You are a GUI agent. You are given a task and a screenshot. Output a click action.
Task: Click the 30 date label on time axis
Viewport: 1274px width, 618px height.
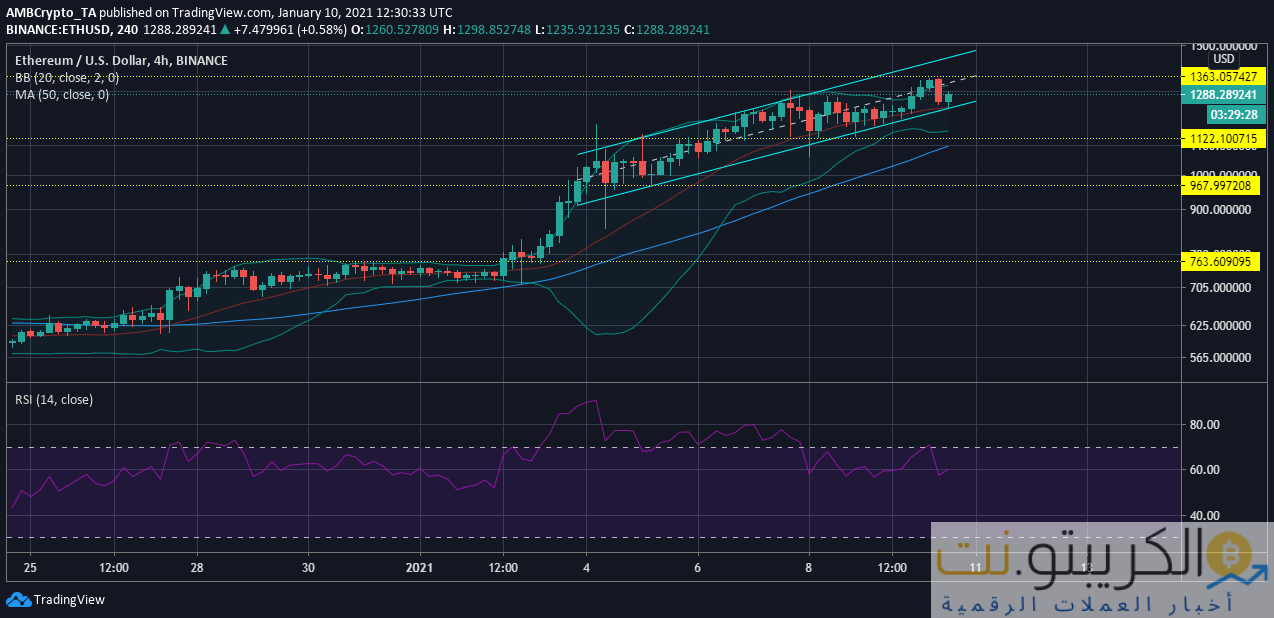(x=308, y=567)
